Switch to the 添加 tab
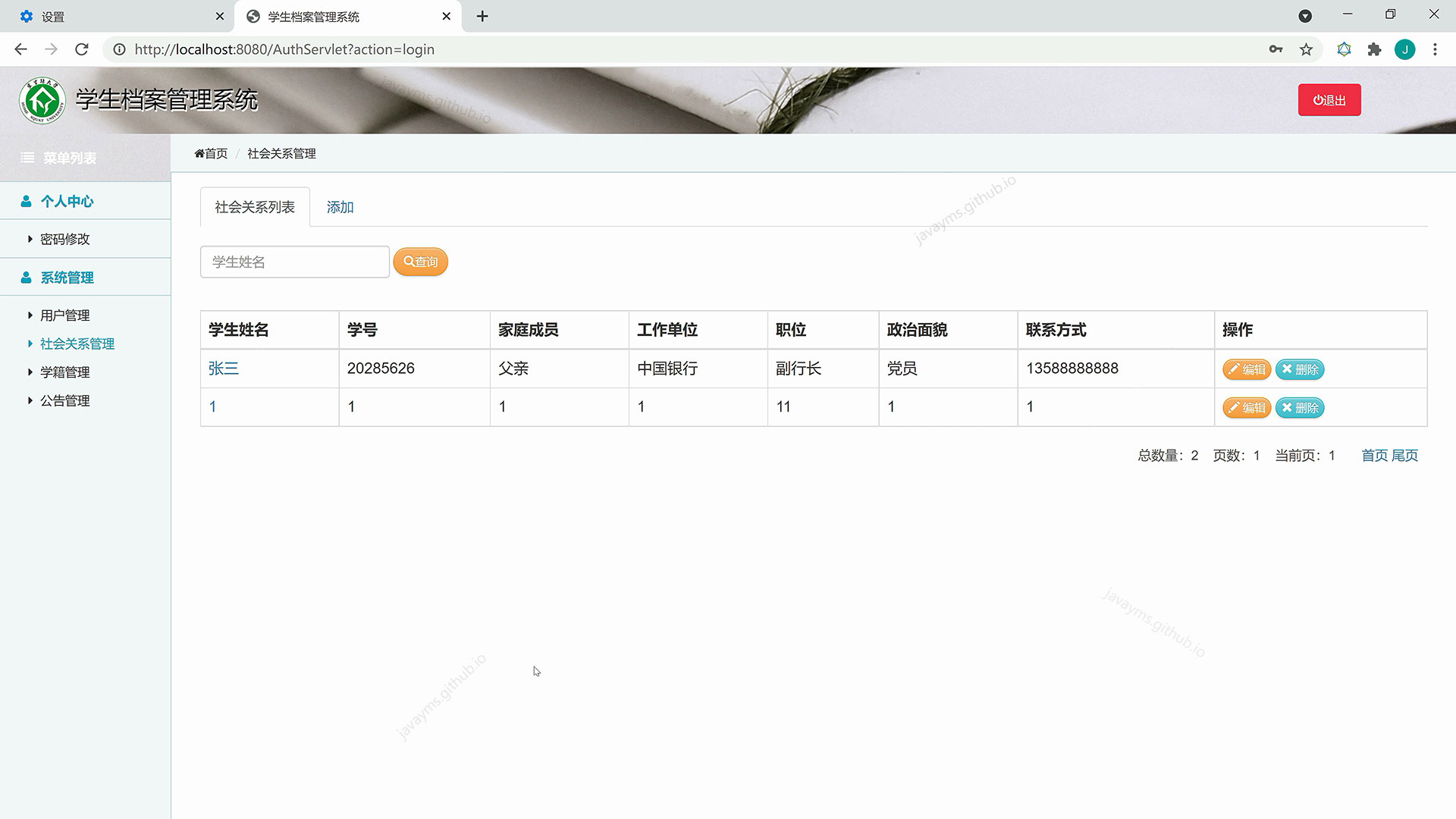The width and height of the screenshot is (1456, 819). (x=340, y=207)
